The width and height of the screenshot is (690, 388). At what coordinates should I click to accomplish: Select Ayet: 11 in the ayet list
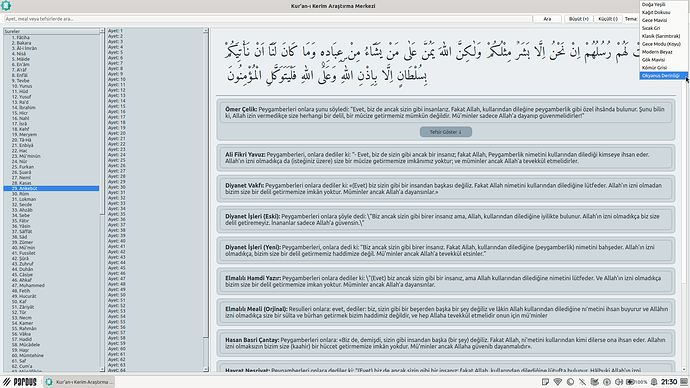[117, 84]
